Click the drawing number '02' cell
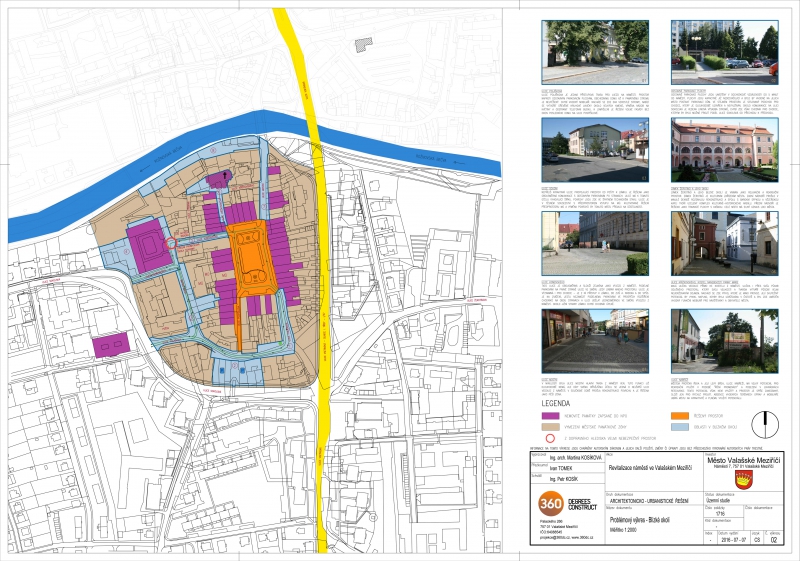 click(774, 539)
